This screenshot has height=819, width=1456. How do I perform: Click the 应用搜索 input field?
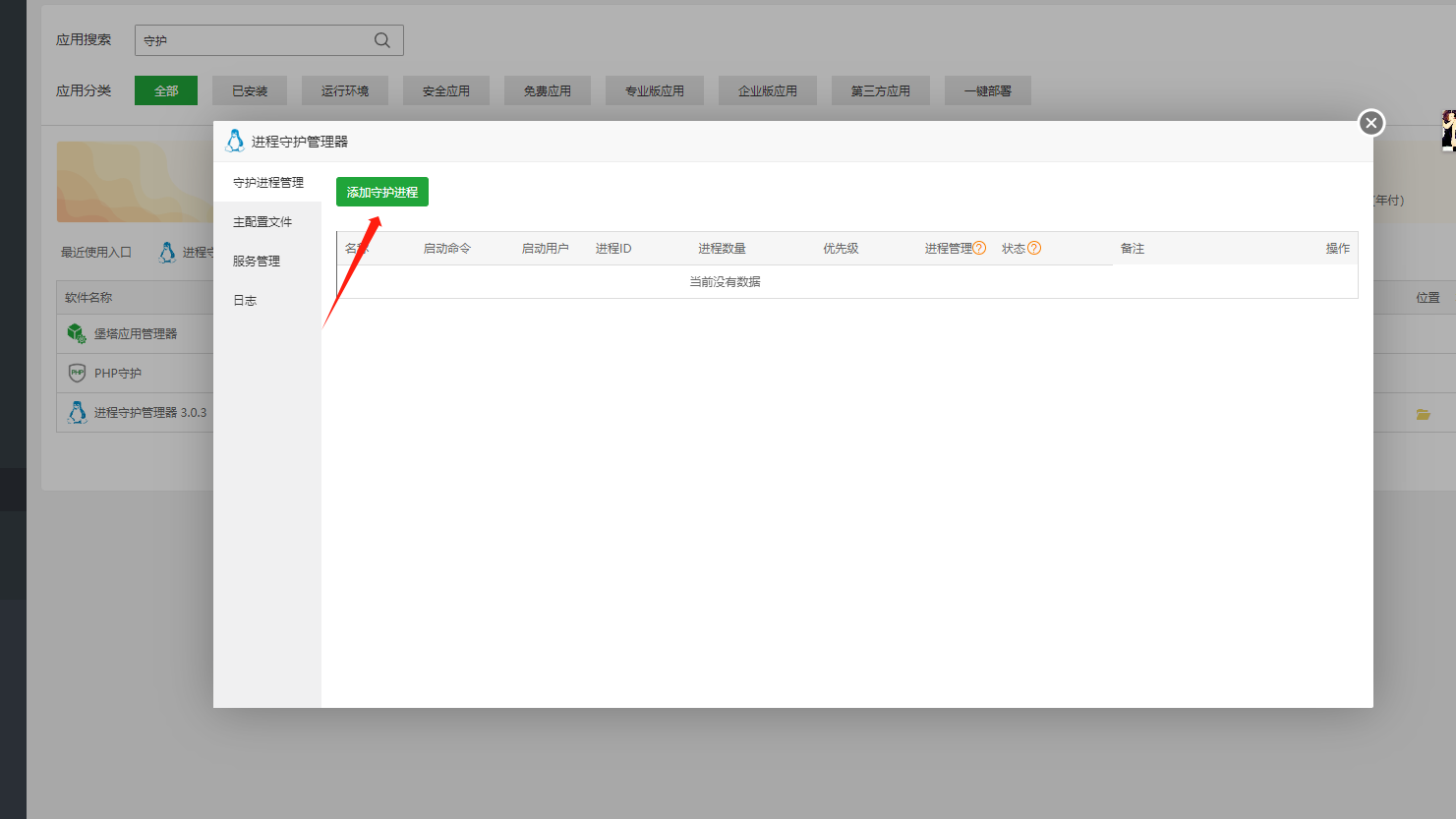click(268, 40)
